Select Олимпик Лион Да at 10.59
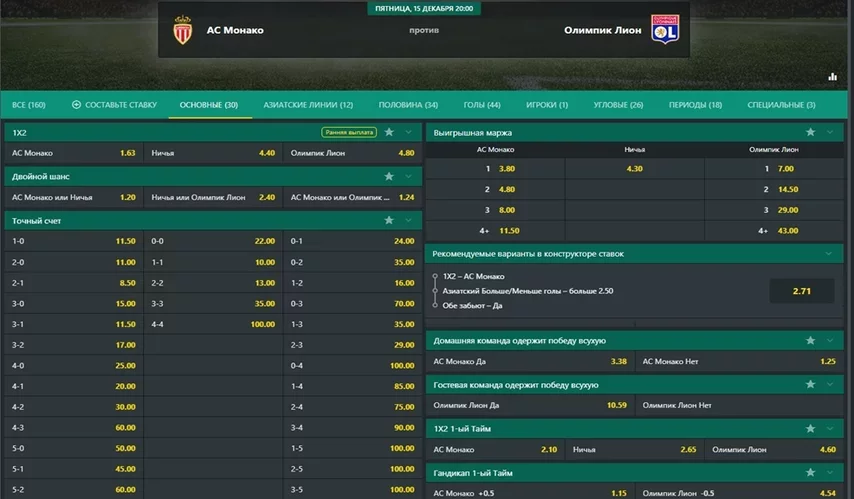854x499 pixels. point(530,405)
